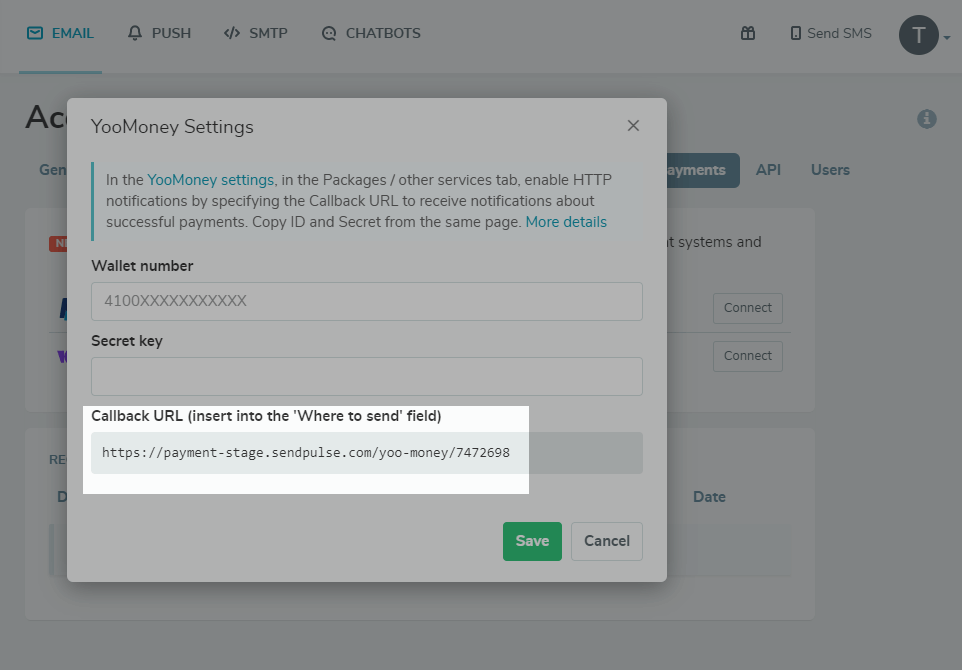
Task: Cancel the YooMoney Settings dialog
Action: click(607, 541)
